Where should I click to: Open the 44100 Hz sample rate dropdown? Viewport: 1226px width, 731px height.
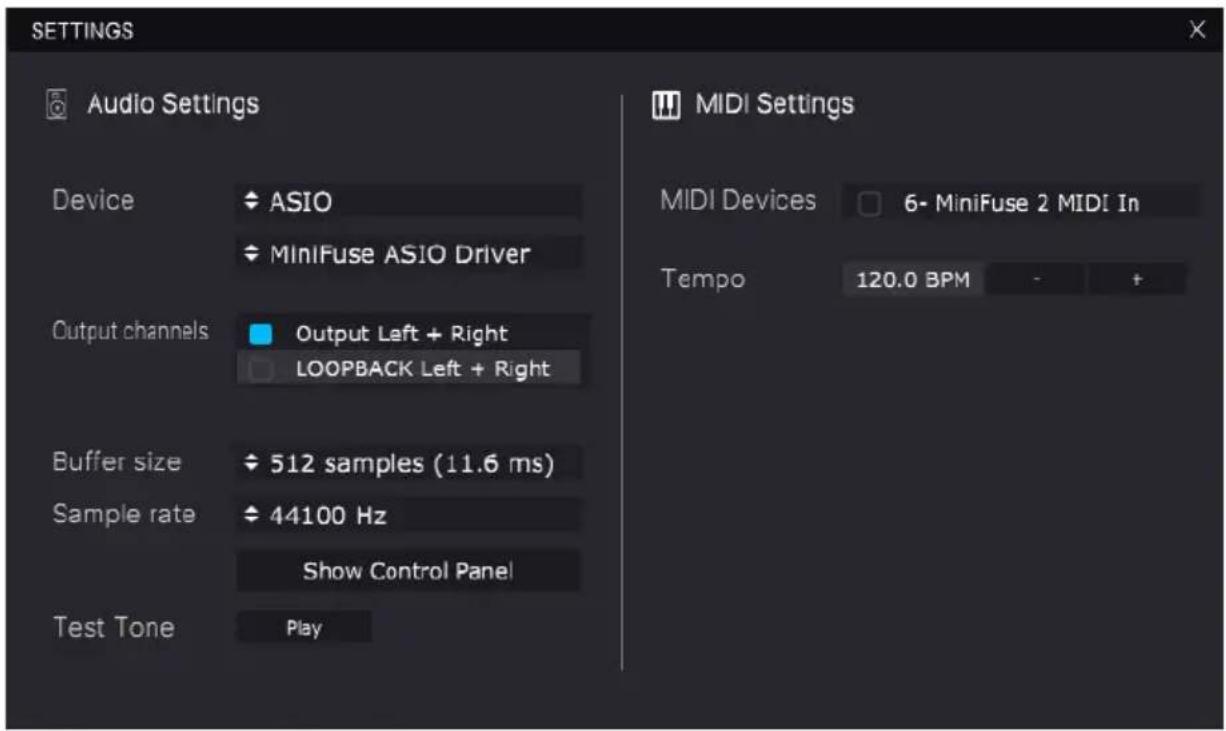408,516
